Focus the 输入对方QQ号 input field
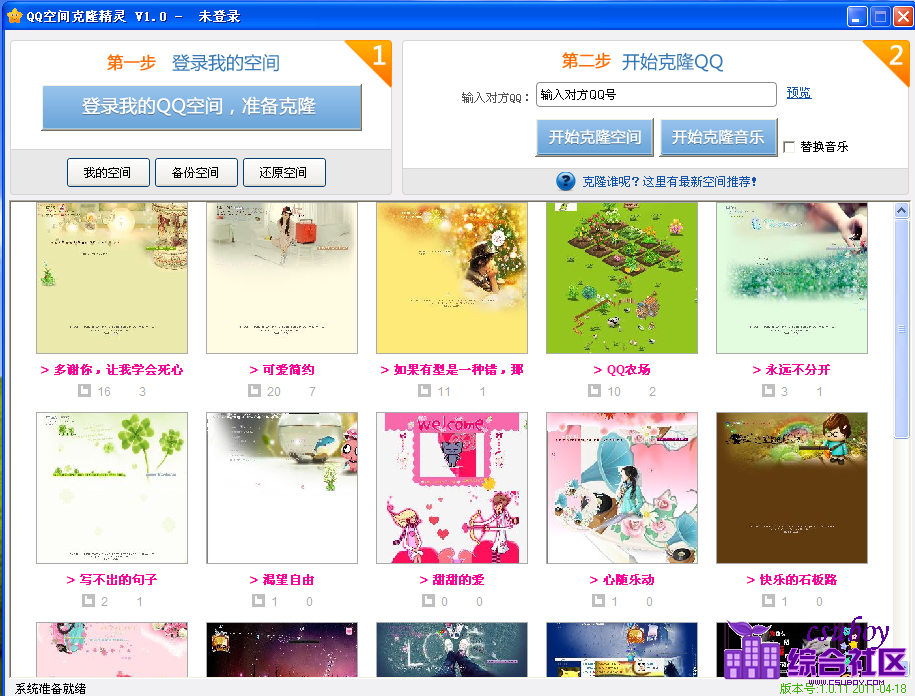The width and height of the screenshot is (915, 696). (x=656, y=95)
